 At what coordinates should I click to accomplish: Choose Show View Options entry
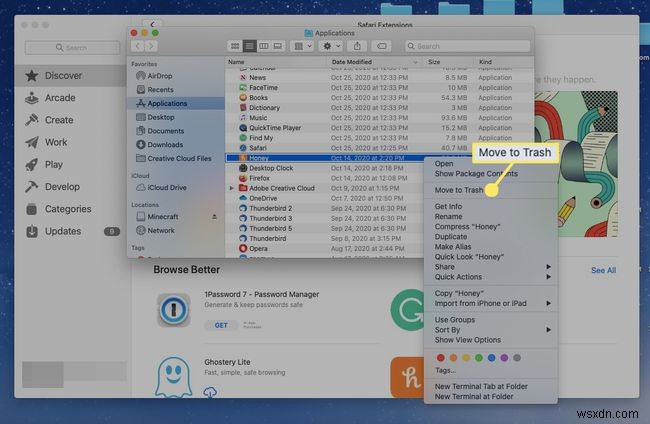click(x=468, y=340)
